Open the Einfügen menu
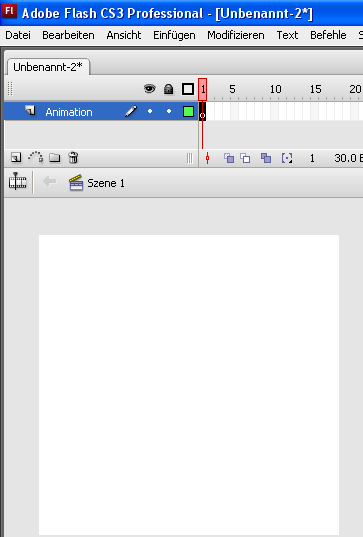This screenshot has width=363, height=537. pyautogui.click(x=174, y=35)
